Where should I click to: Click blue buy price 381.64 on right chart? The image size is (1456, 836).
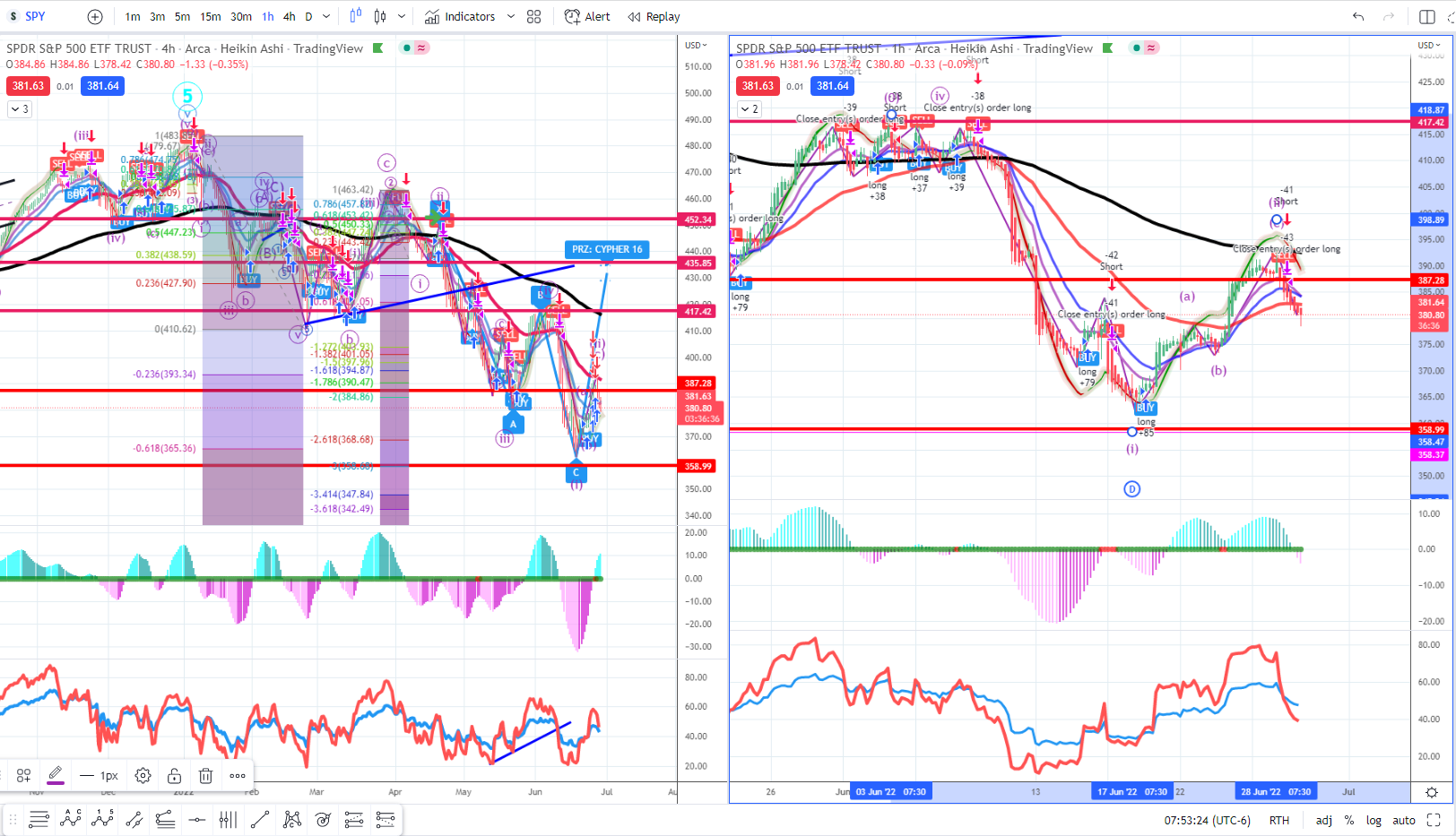pos(833,86)
